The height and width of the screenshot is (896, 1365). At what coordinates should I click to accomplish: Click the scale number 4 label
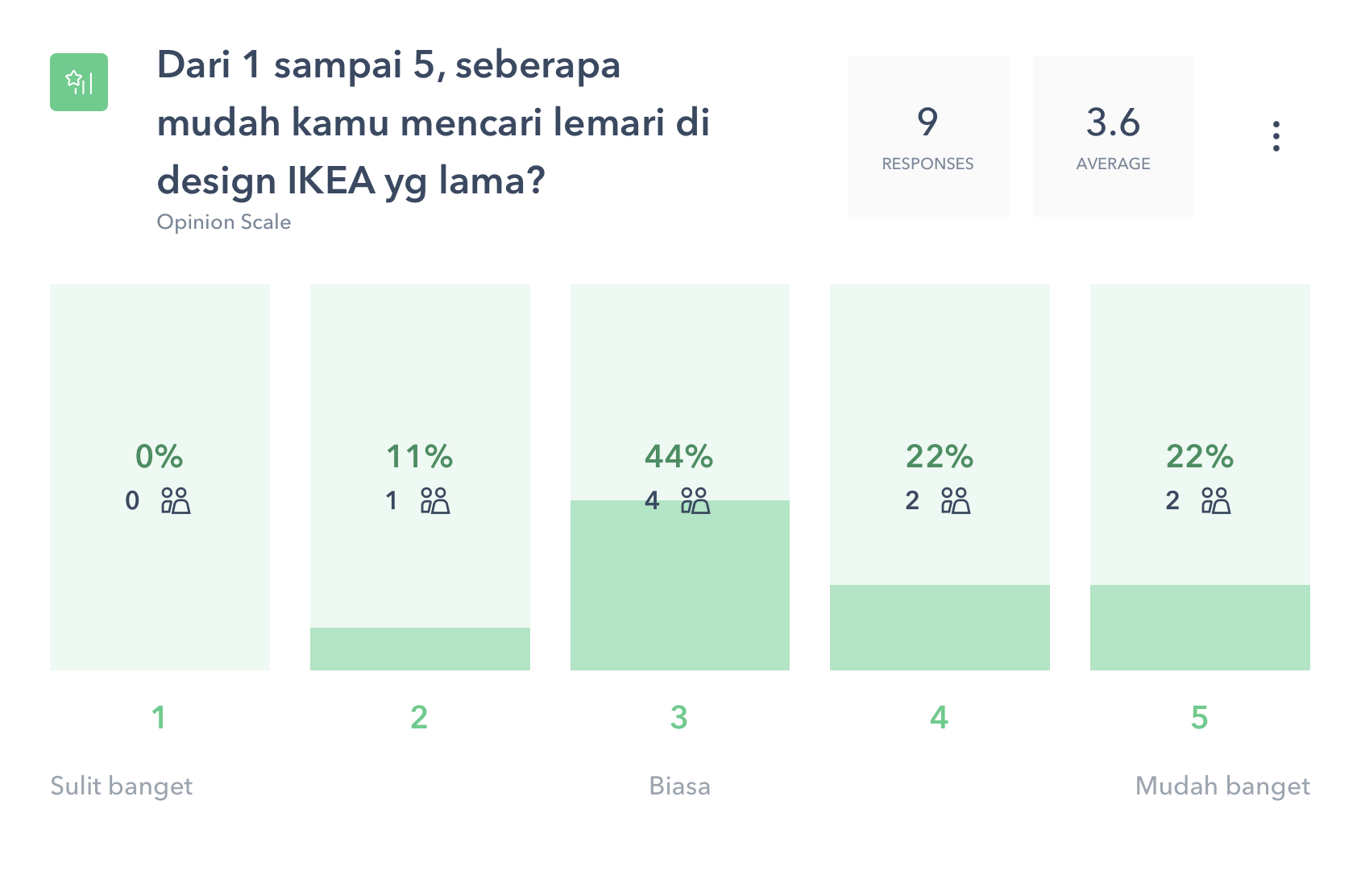pyautogui.click(x=940, y=717)
